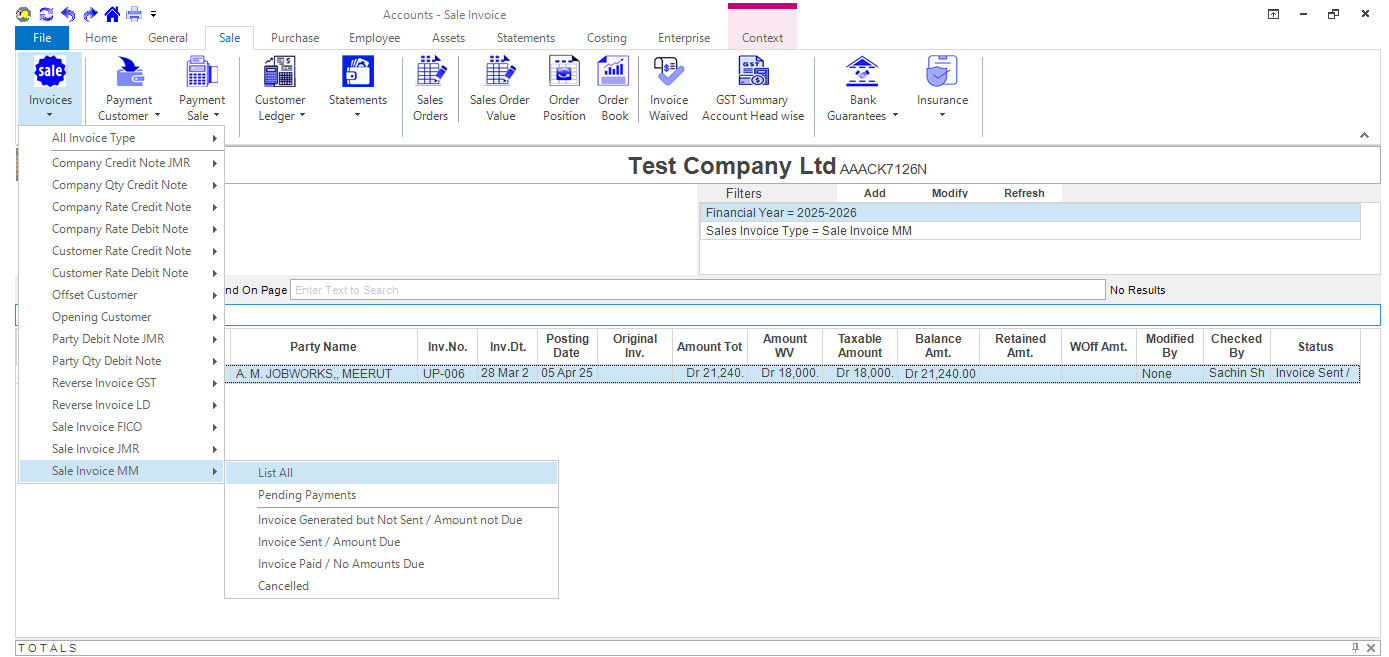Switch to the Purchase ribbon tab

coord(295,38)
